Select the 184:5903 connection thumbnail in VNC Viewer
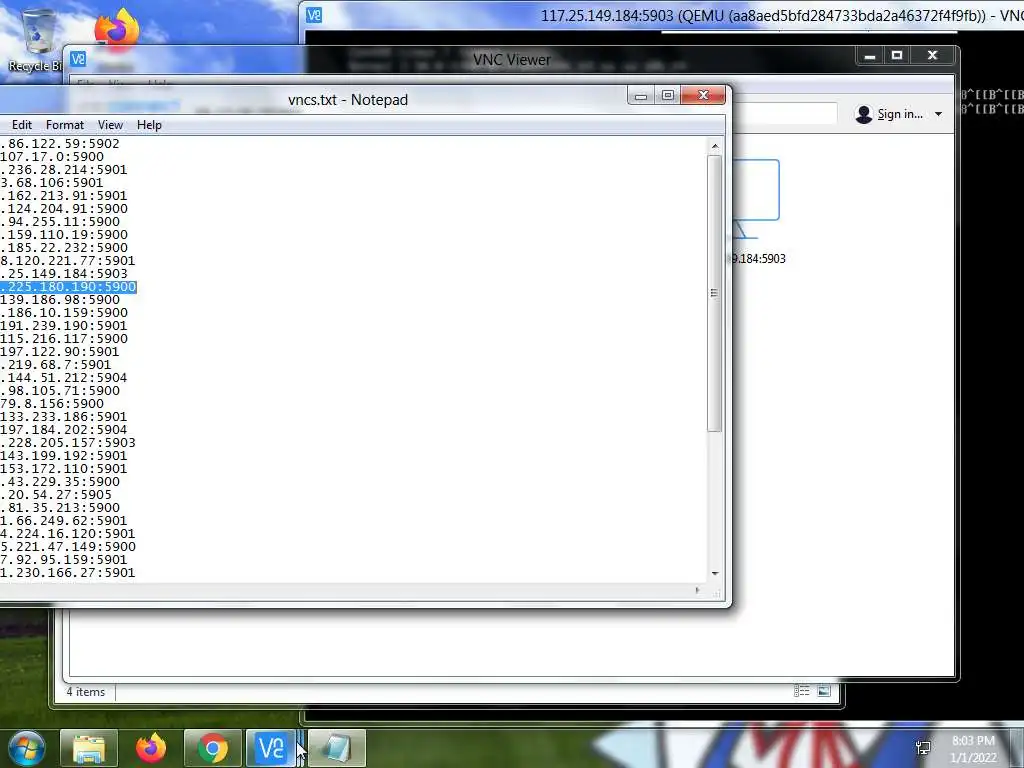The image size is (1024, 768). click(x=756, y=210)
